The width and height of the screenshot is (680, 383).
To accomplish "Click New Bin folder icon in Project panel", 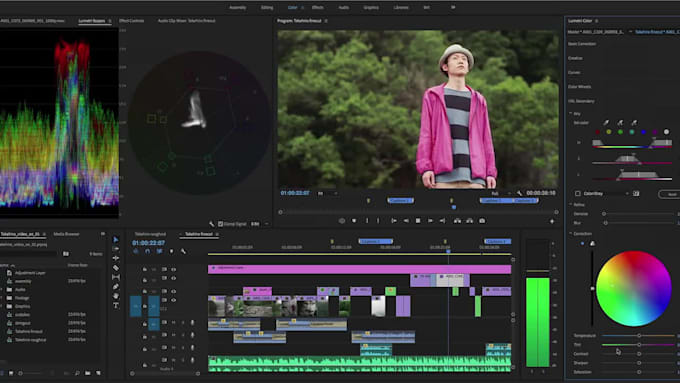I will 88,373.
